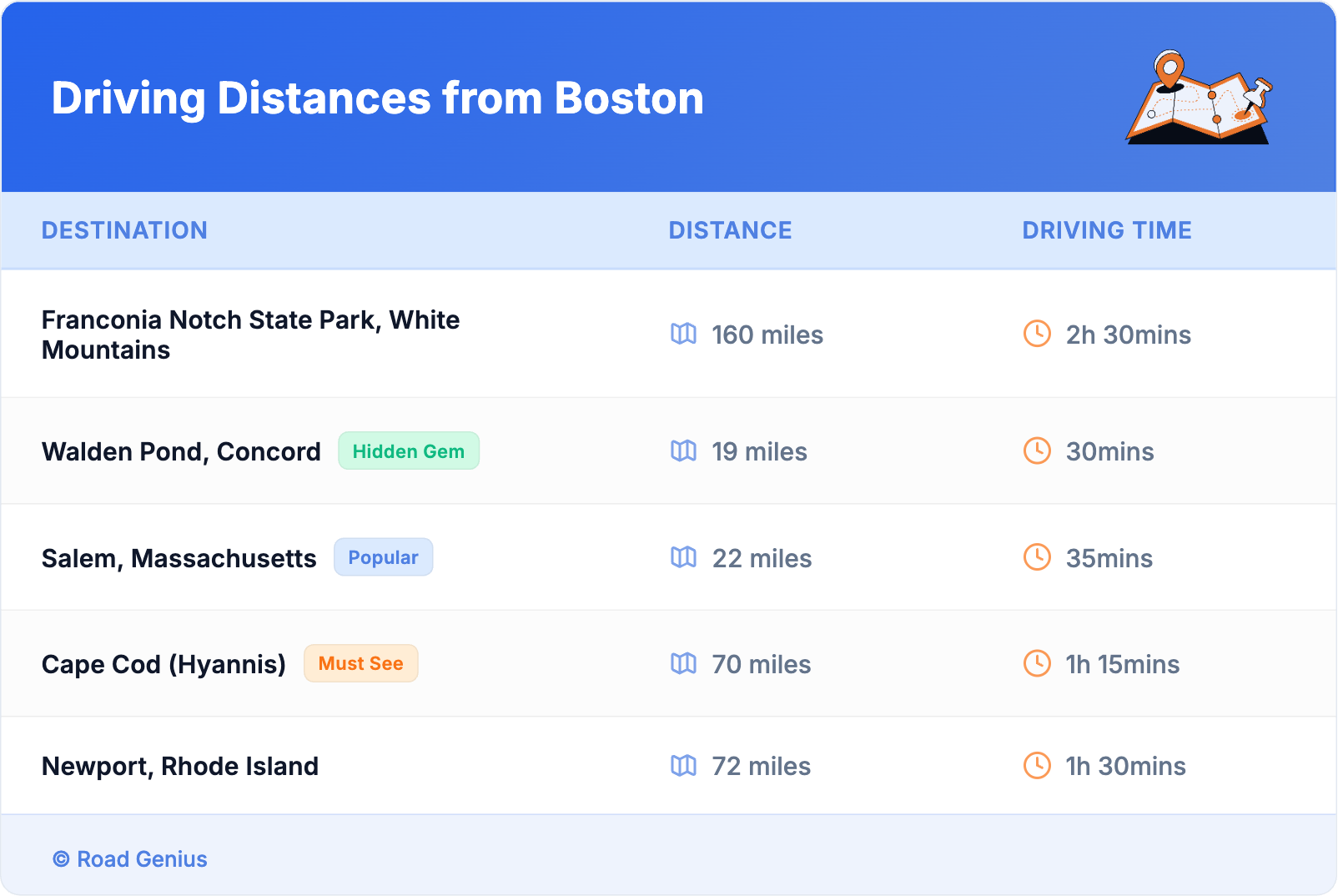Click the 70 miles distance value
This screenshot has height=896, width=1338.
(761, 664)
